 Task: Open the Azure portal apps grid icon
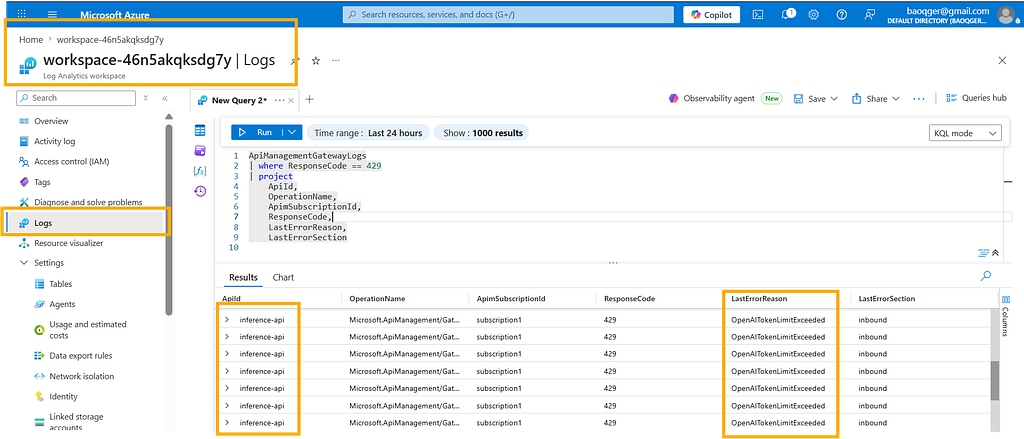coord(21,14)
